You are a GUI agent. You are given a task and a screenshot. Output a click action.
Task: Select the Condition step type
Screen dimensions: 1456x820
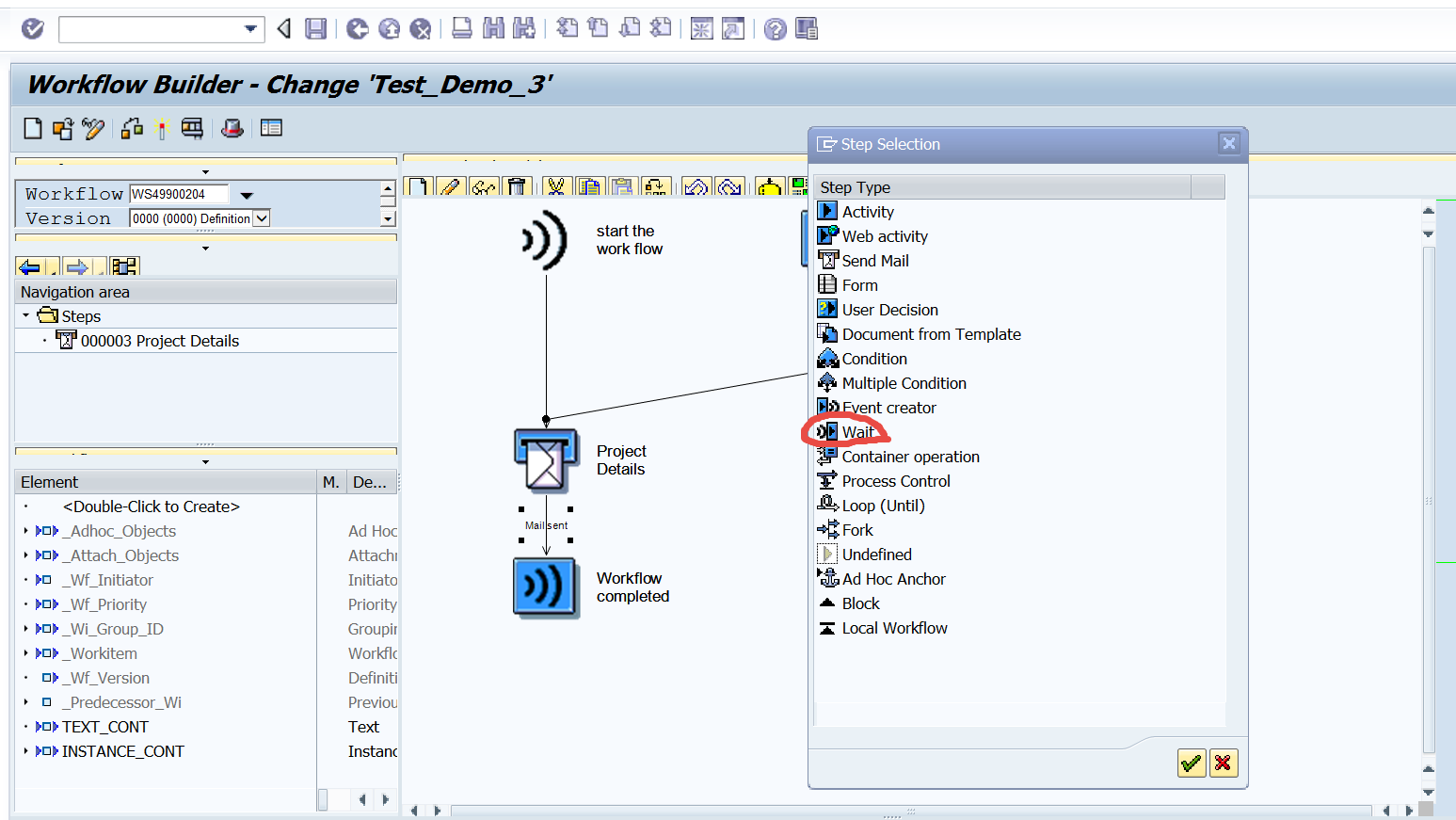(872, 358)
